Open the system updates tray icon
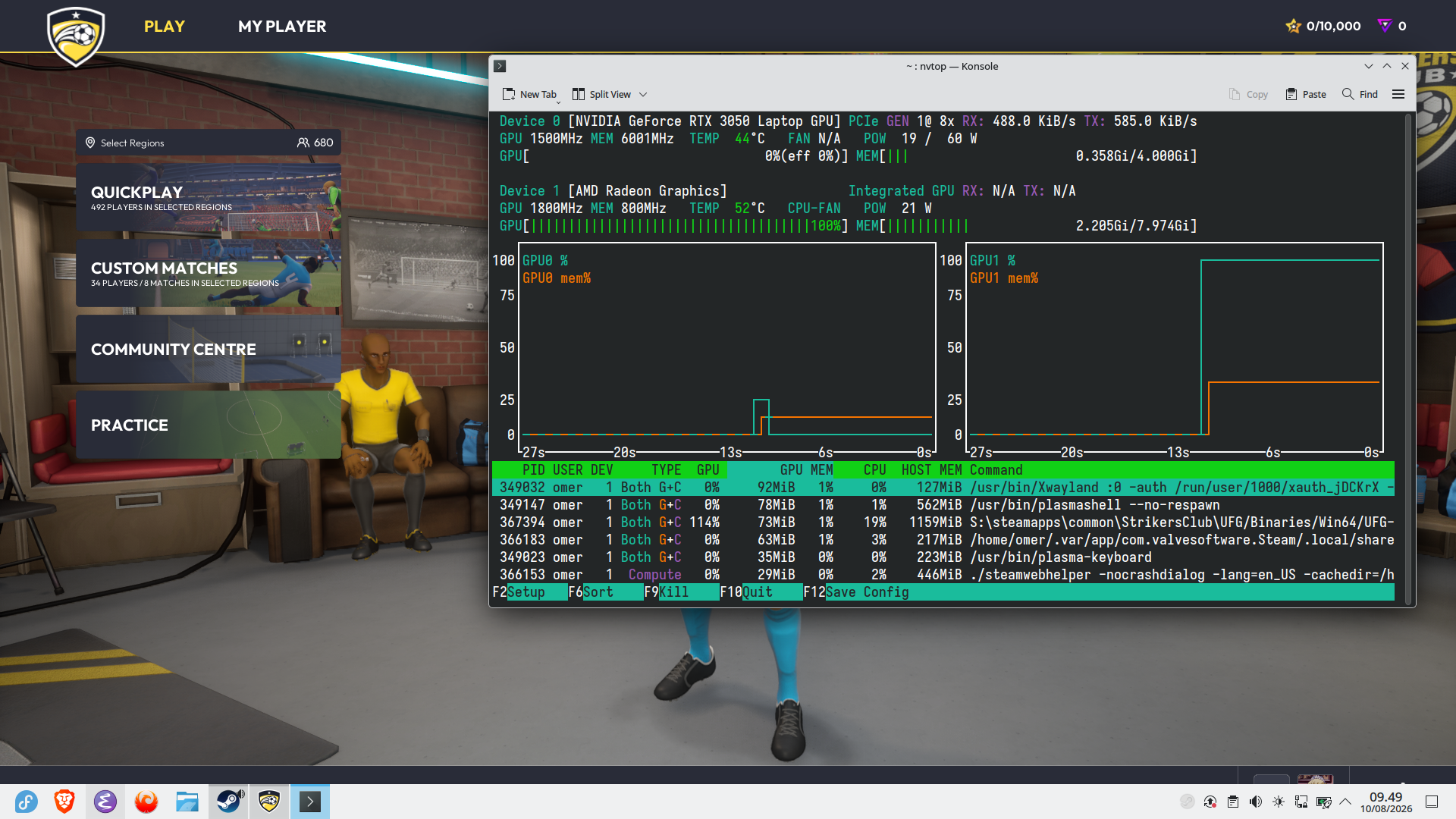The height and width of the screenshot is (819, 1456). click(1210, 802)
